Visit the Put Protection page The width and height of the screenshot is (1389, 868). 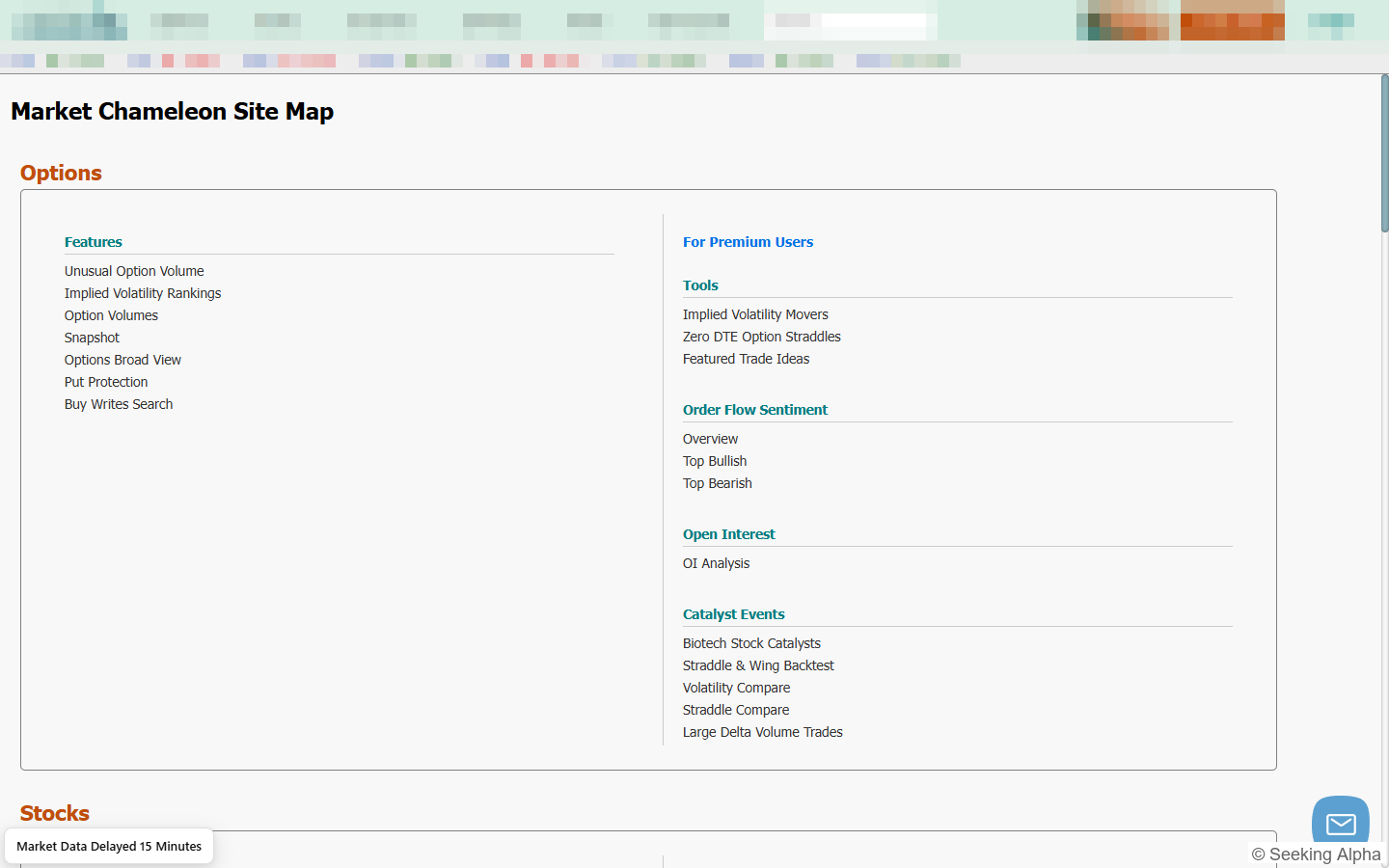[x=106, y=382]
